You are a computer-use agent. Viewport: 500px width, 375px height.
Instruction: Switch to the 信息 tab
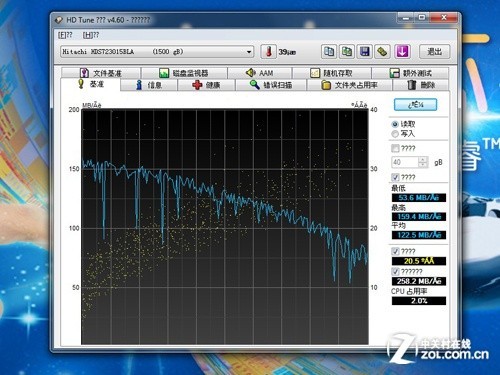click(149, 85)
